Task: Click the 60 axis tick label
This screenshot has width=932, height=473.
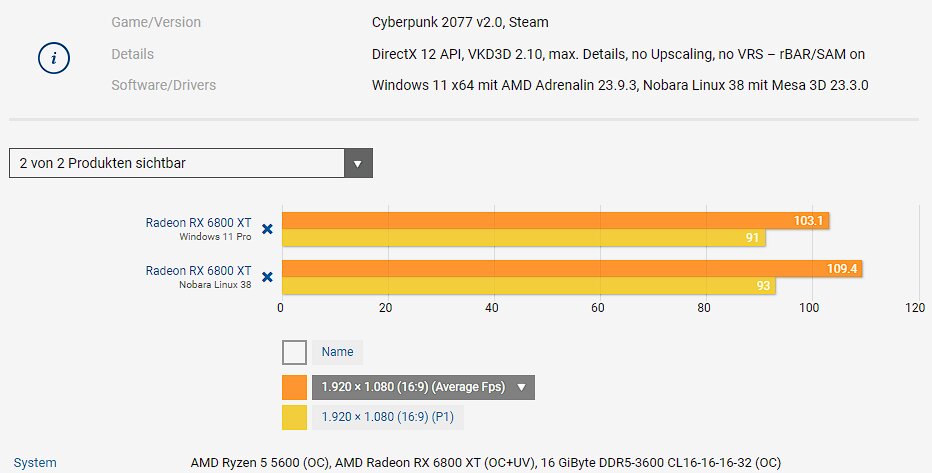Action: 597,308
